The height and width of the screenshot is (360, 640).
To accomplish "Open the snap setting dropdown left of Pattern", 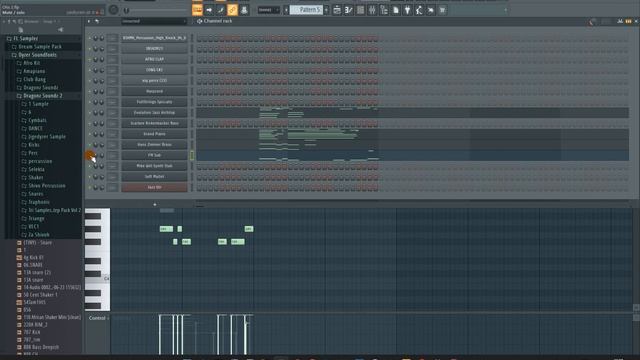I will [269, 10].
